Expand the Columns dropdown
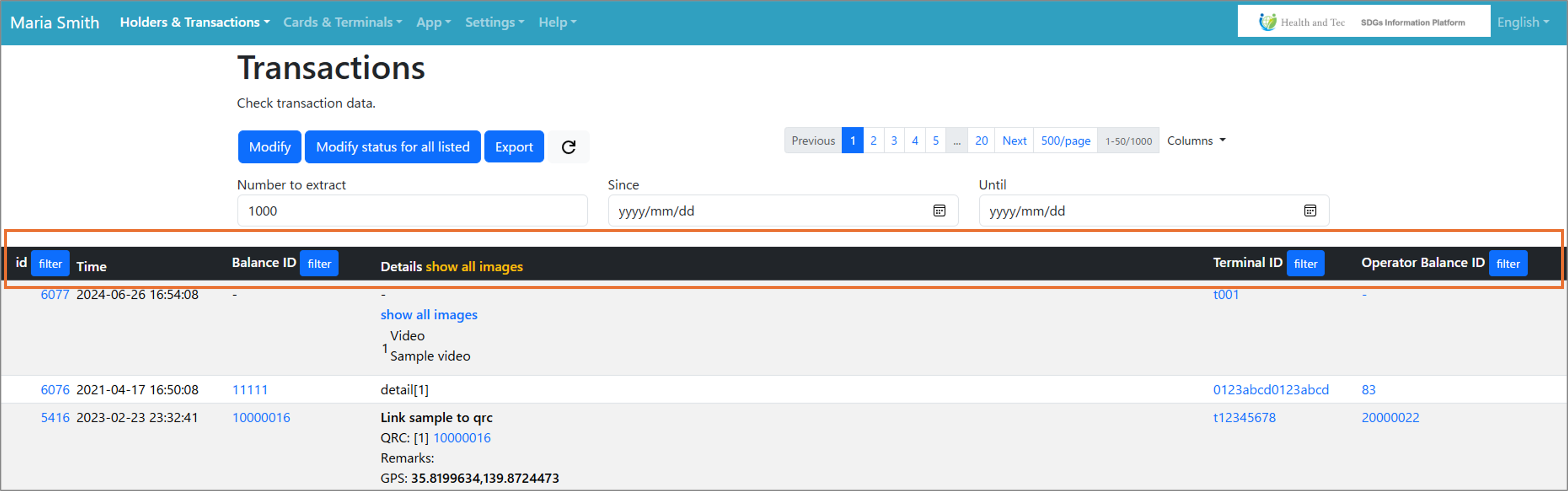This screenshot has height=491, width=1568. click(1196, 141)
